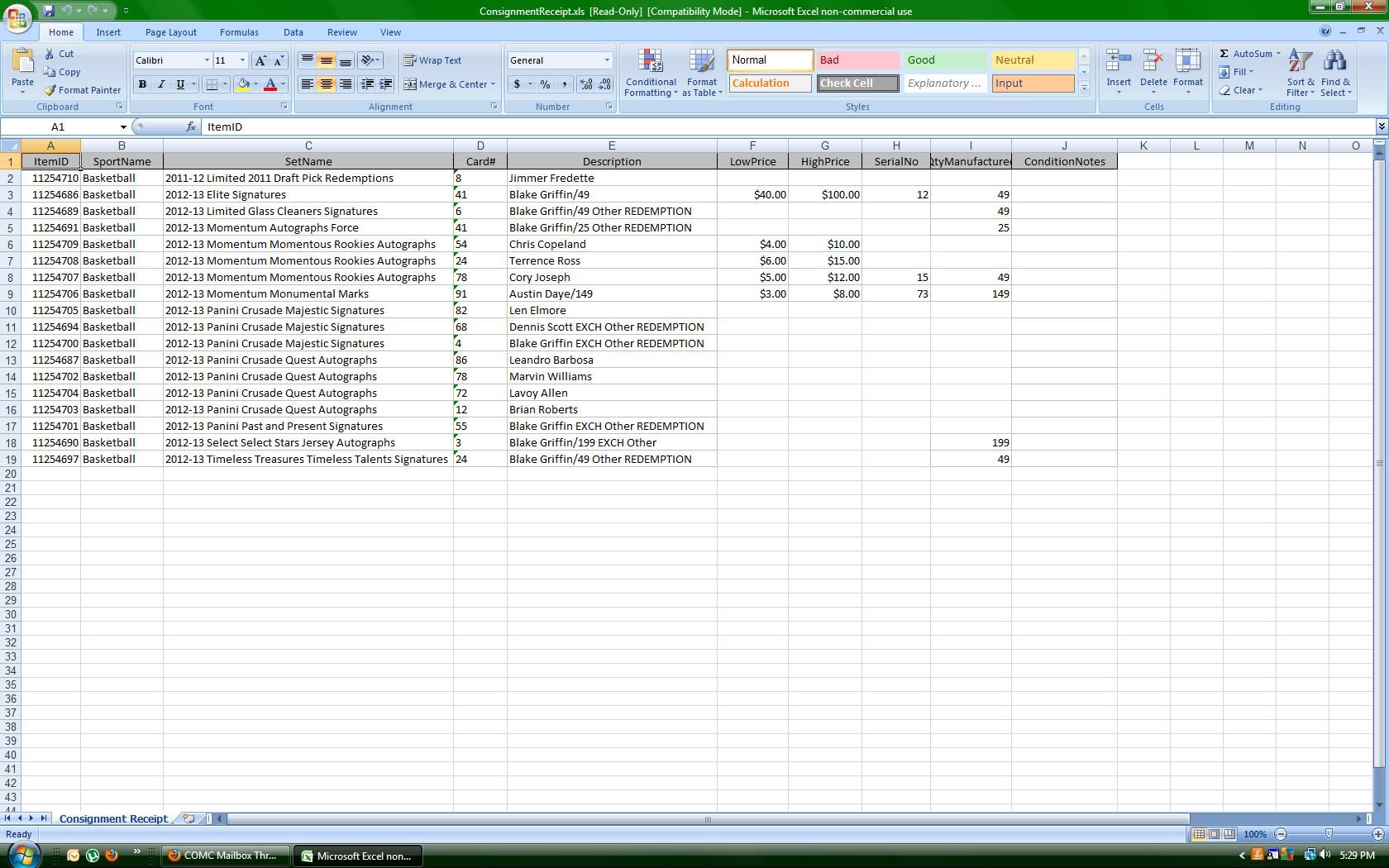Viewport: 1389px width, 868px height.
Task: Decrease font size with Shrink Font
Action: 279,60
